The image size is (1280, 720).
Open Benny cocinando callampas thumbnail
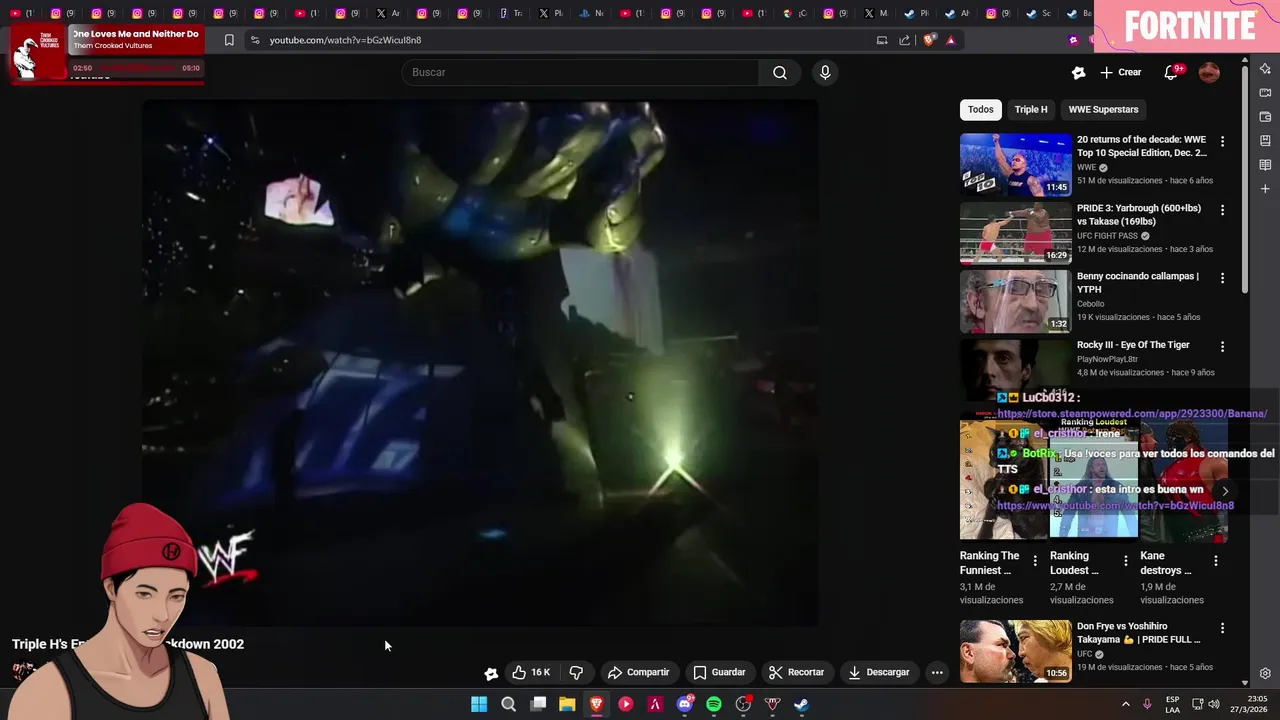click(1015, 301)
